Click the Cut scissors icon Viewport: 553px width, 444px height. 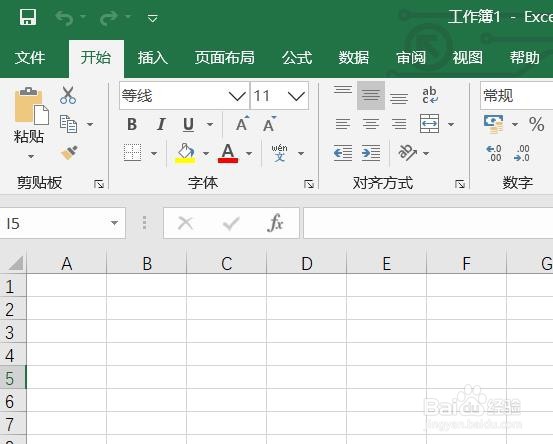point(68,95)
